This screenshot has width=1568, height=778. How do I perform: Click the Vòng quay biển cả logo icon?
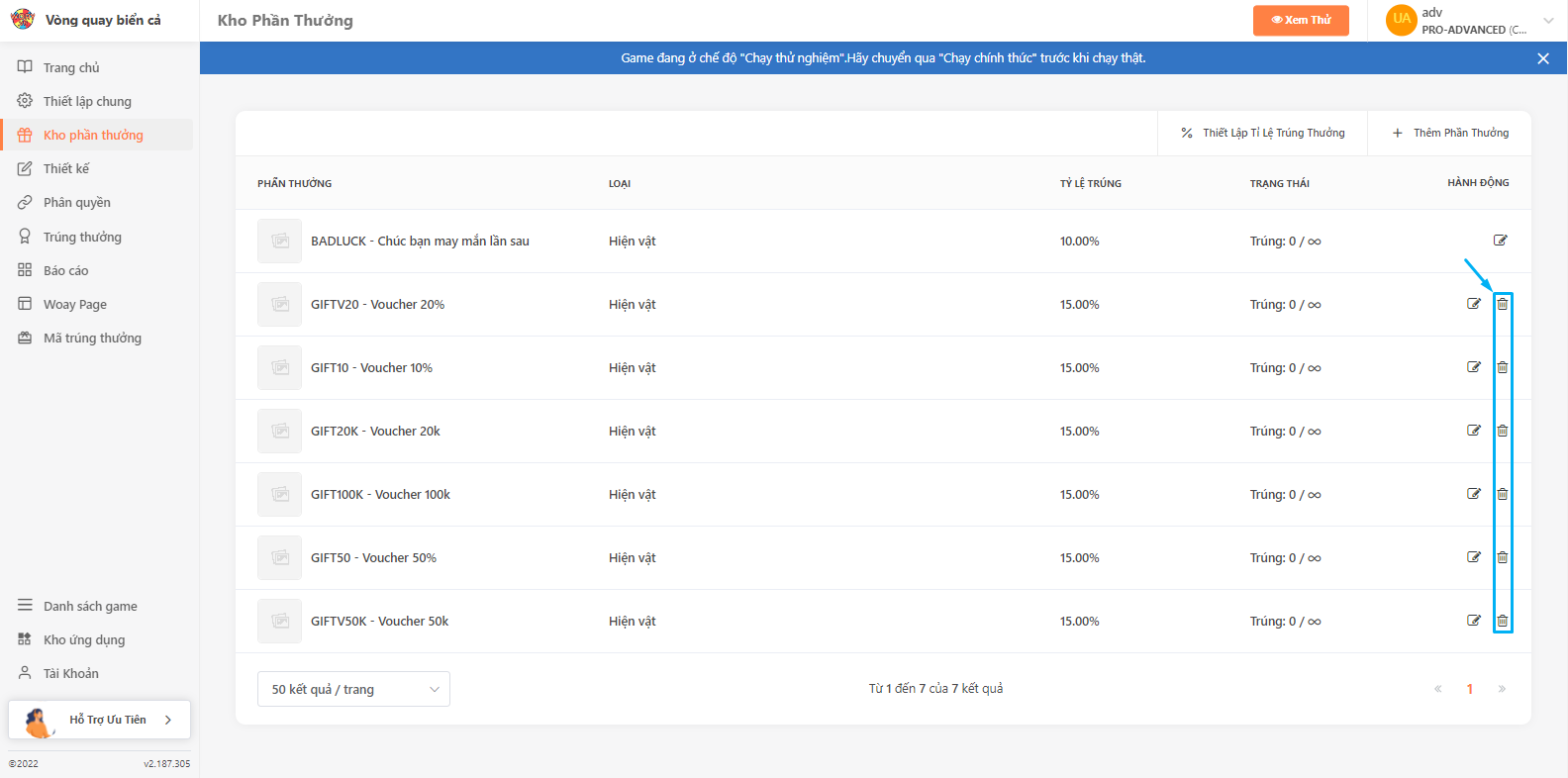coord(22,20)
